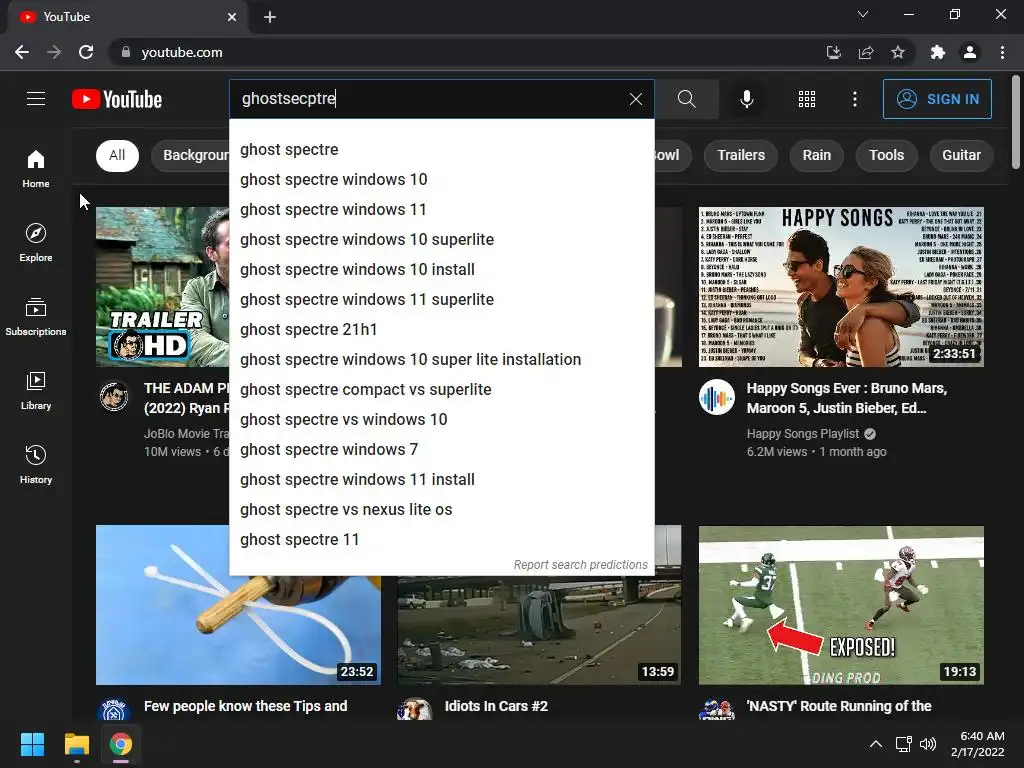1024x768 pixels.
Task: Close the YouTube tab
Action: 232,17
